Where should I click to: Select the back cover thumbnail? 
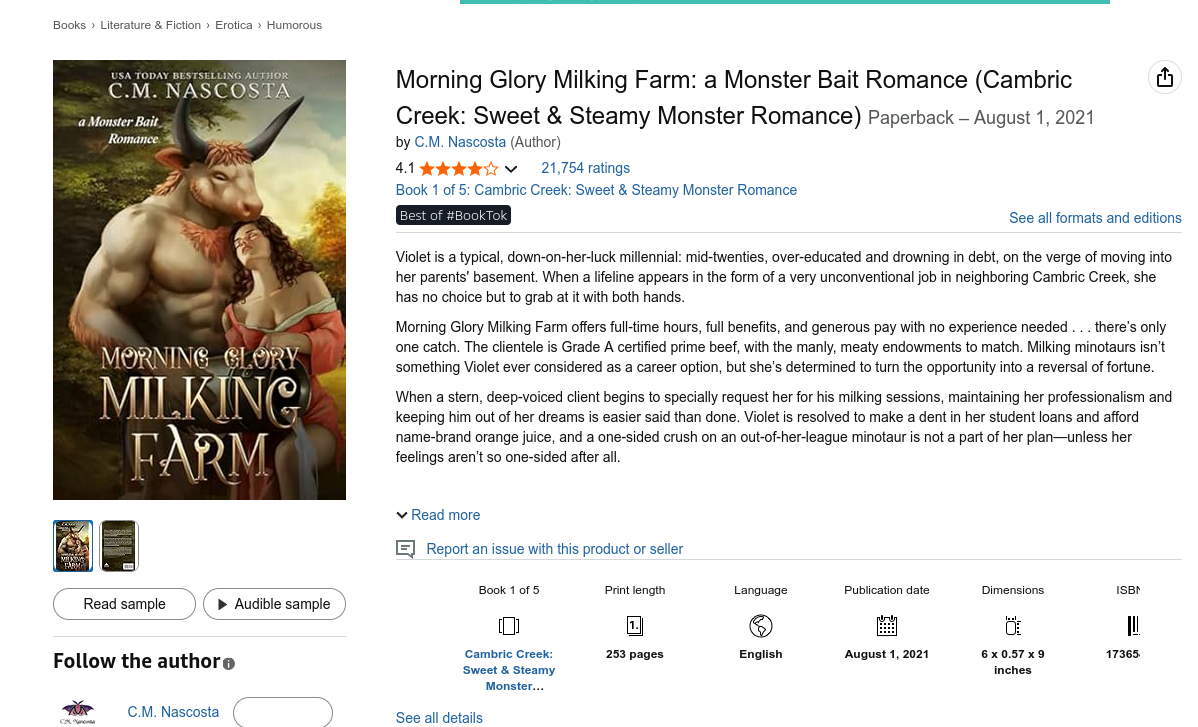click(x=119, y=546)
